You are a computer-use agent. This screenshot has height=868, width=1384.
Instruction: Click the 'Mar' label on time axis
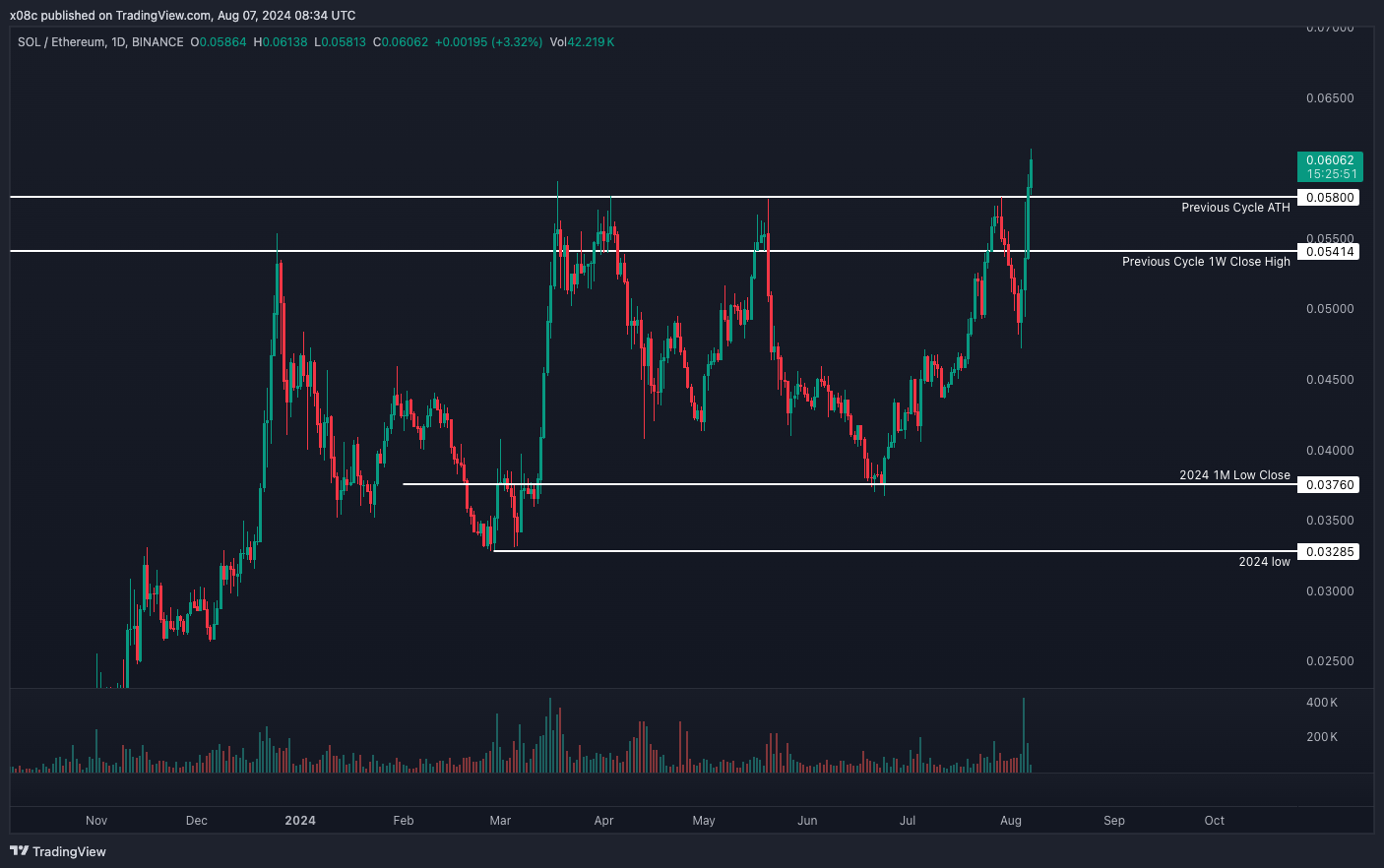[x=500, y=821]
